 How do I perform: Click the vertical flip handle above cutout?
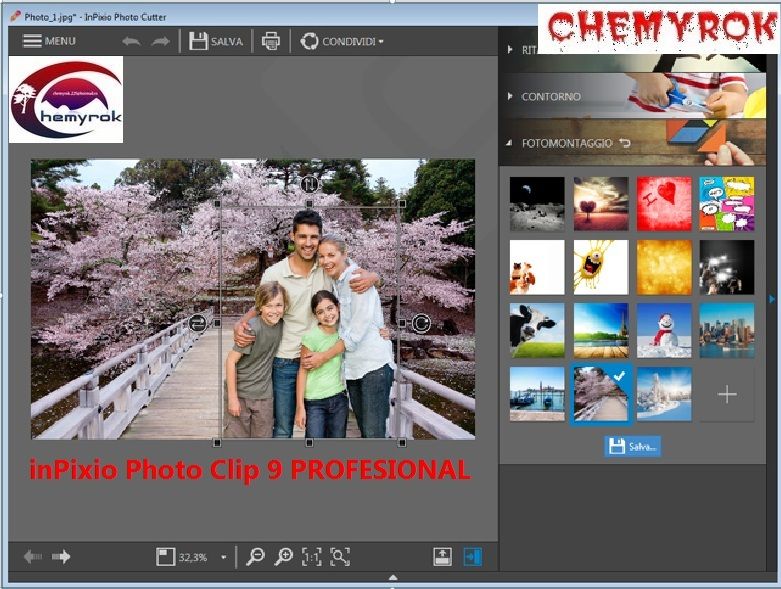click(x=309, y=185)
